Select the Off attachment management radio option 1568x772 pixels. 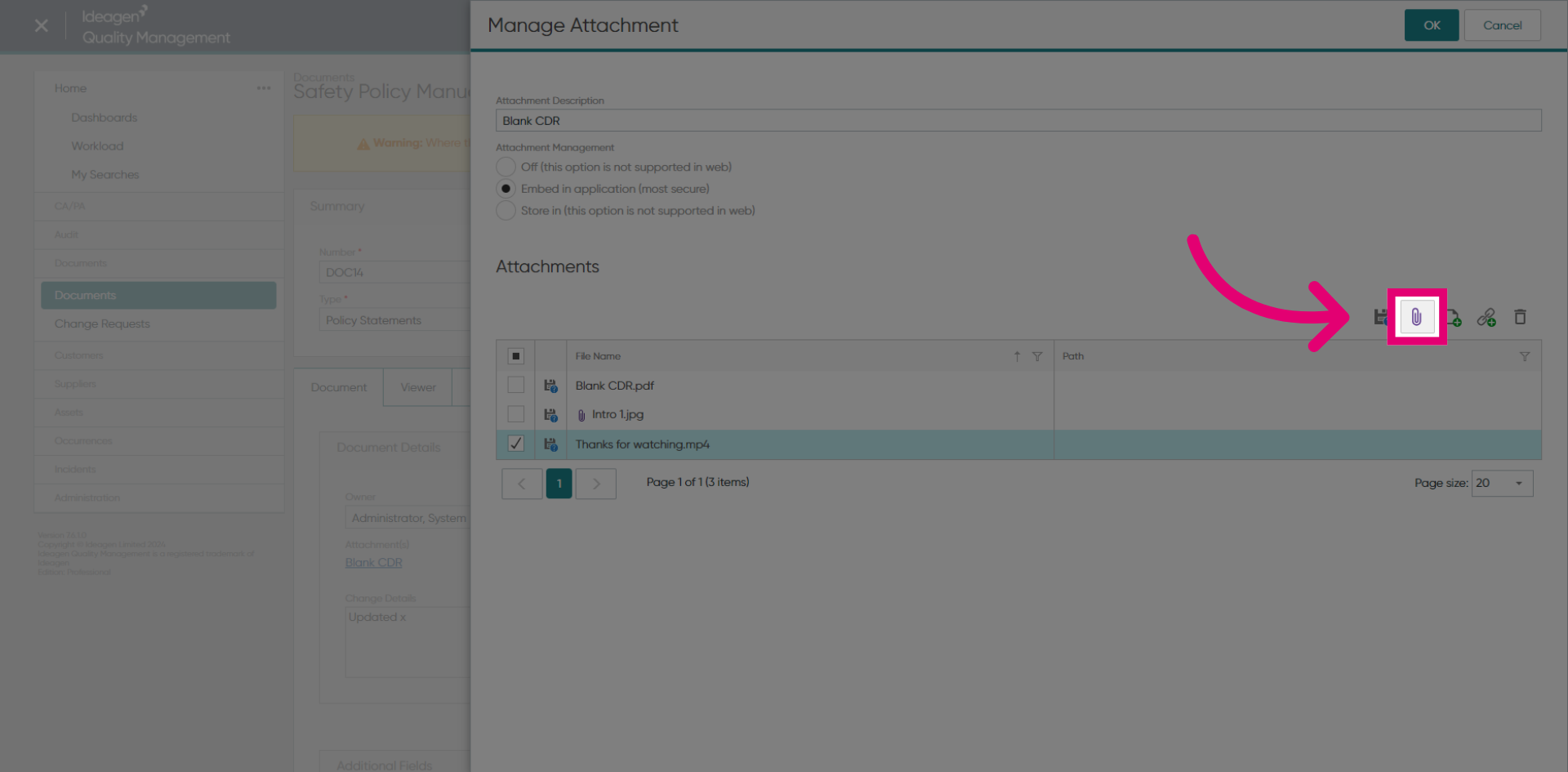tap(506, 167)
